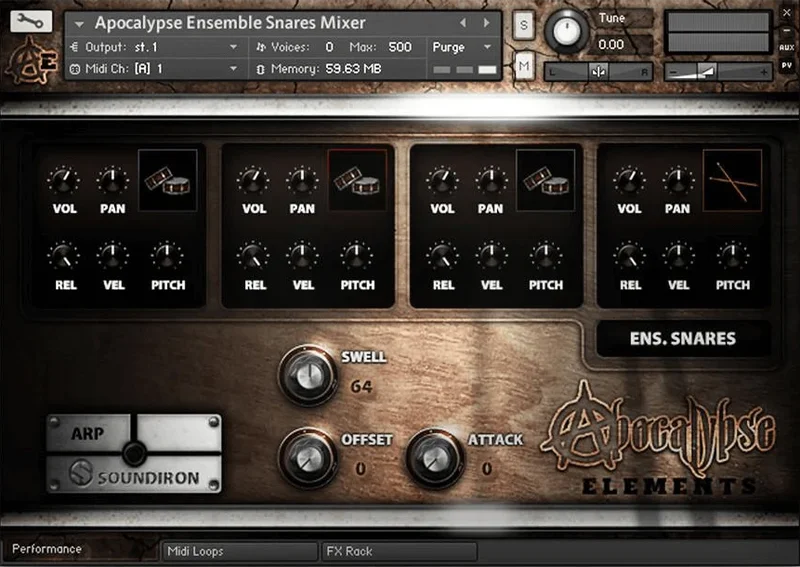Click the first layer PAN knob

coord(112,180)
